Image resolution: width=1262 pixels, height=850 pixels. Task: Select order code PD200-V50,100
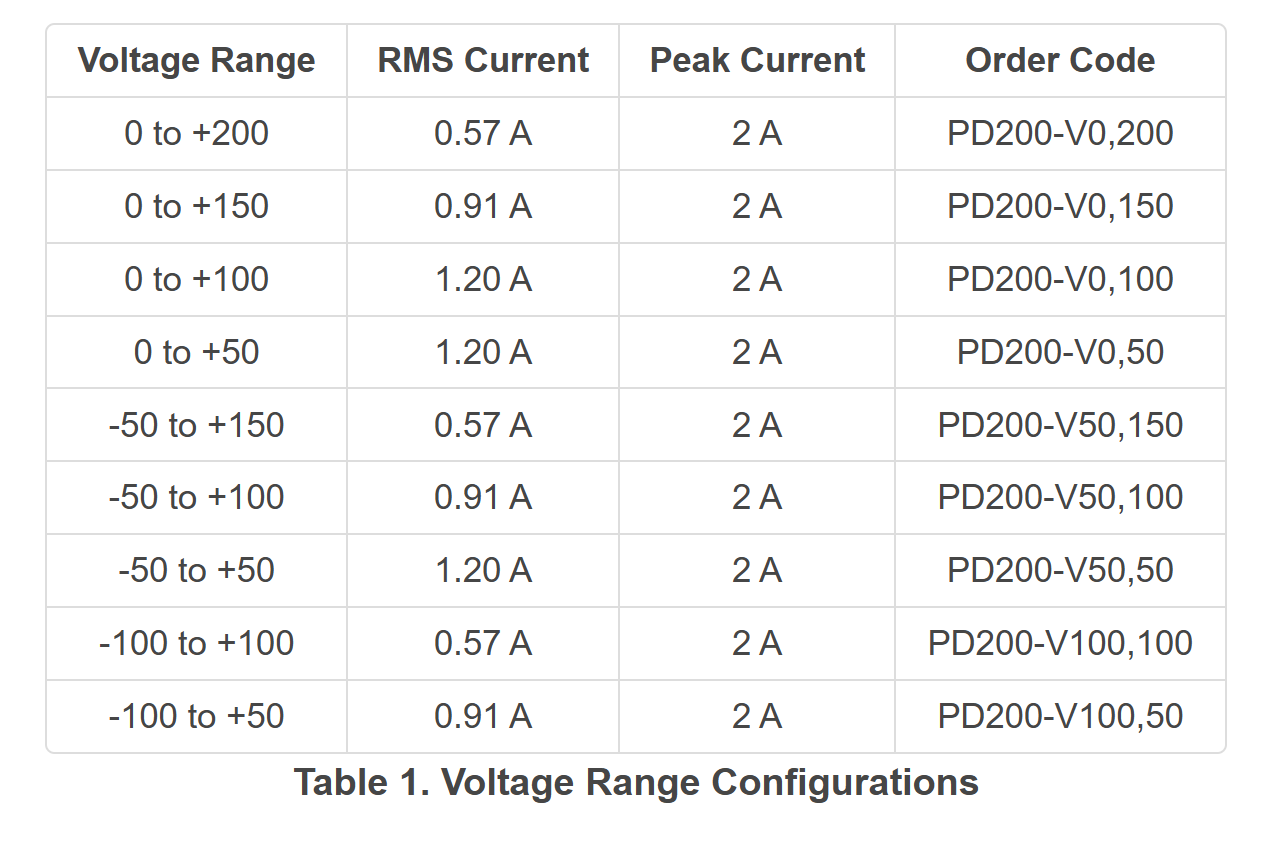click(x=1060, y=497)
